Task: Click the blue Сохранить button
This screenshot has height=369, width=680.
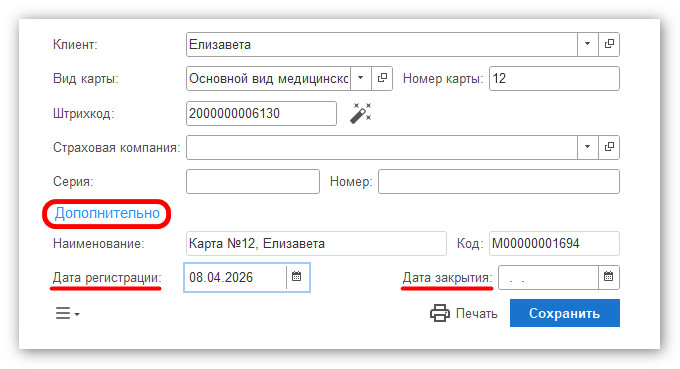Action: pos(565,313)
